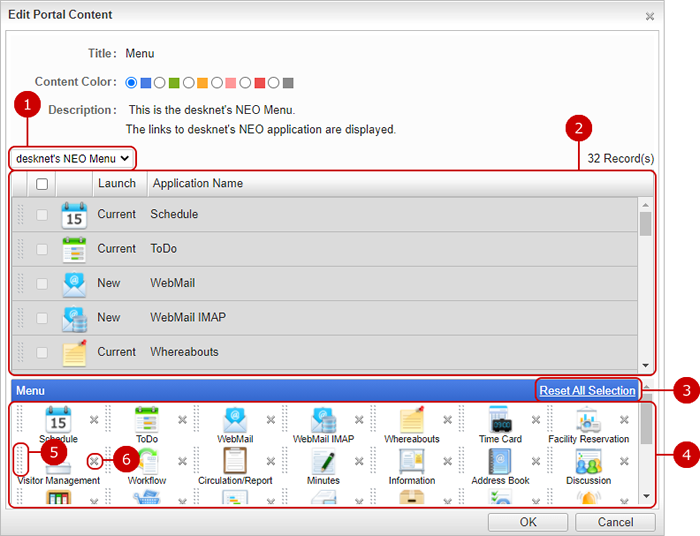Remove Whereabouts from menu with its X
This screenshot has height=536, width=700.
447,420
